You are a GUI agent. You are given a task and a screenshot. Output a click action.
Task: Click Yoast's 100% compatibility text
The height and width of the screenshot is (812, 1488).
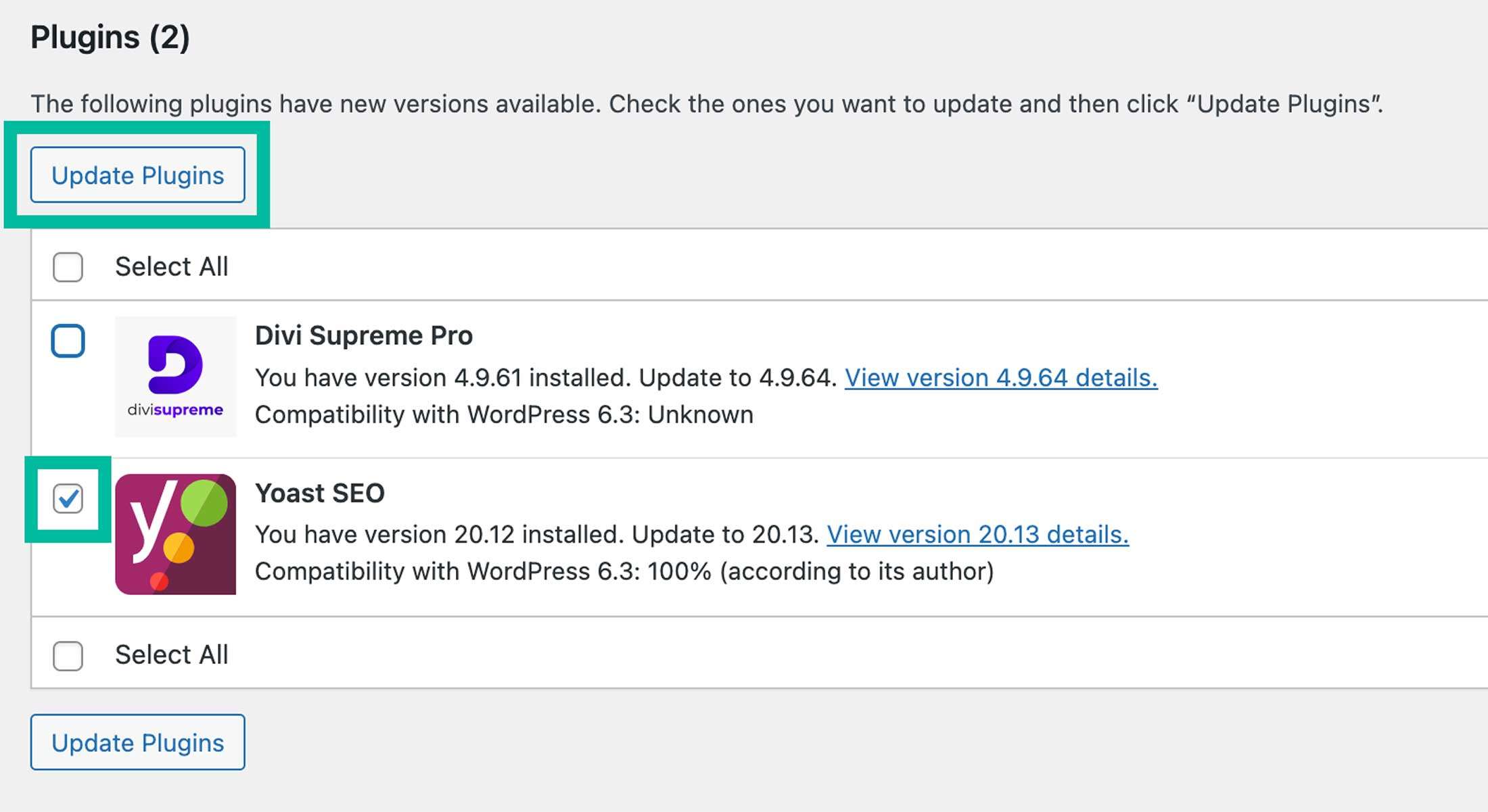pos(624,571)
